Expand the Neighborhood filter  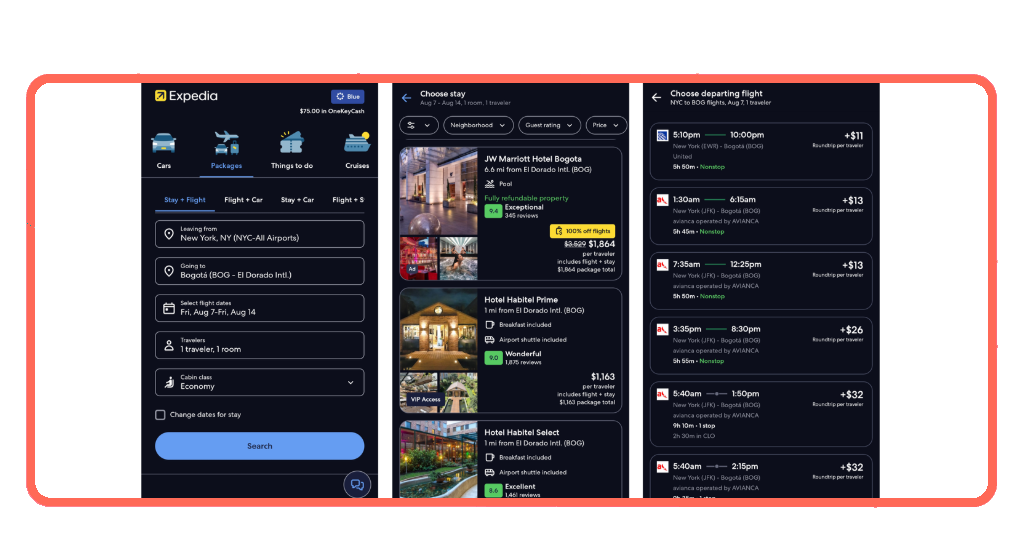(x=477, y=125)
